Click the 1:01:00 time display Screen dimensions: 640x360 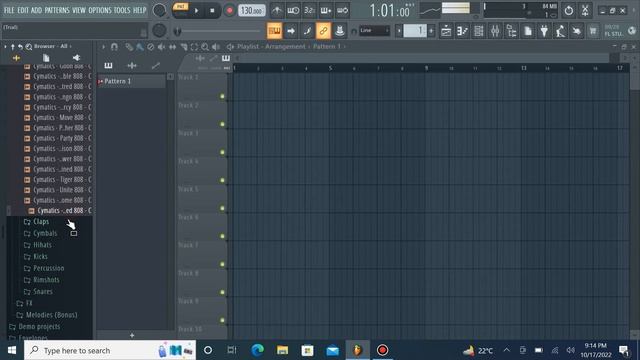point(390,11)
